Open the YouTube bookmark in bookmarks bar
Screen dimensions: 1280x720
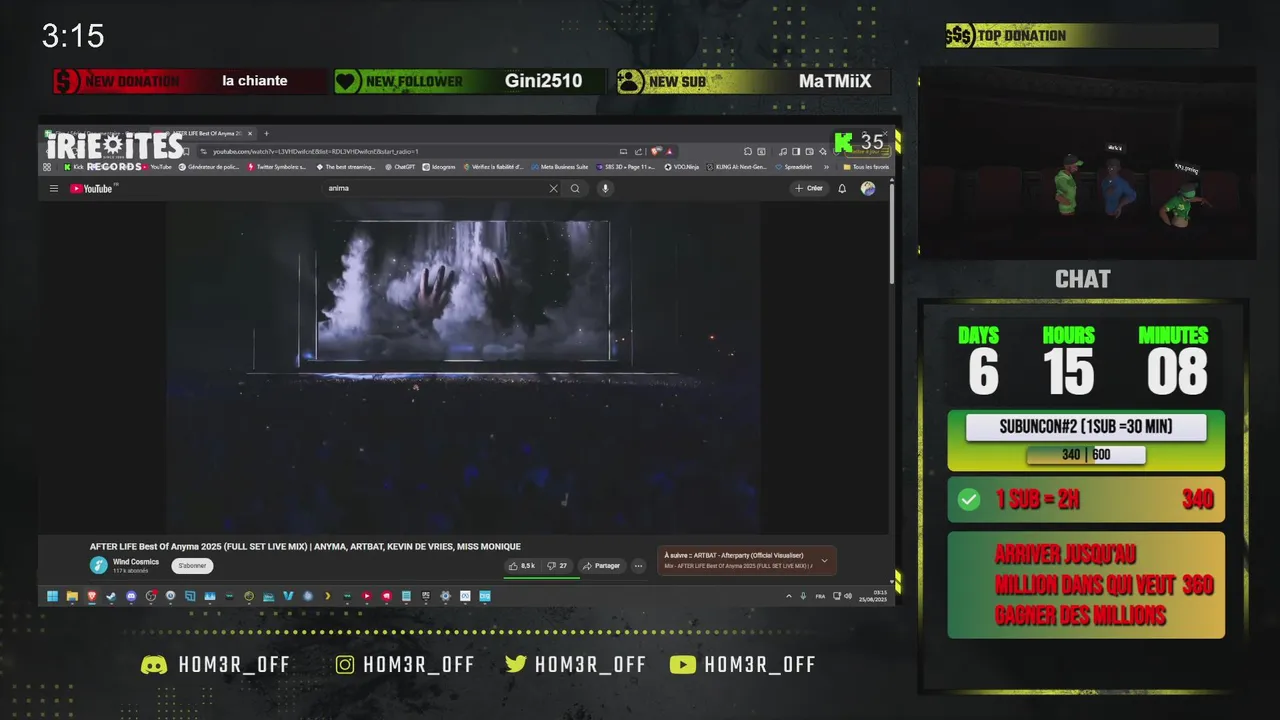[157, 167]
